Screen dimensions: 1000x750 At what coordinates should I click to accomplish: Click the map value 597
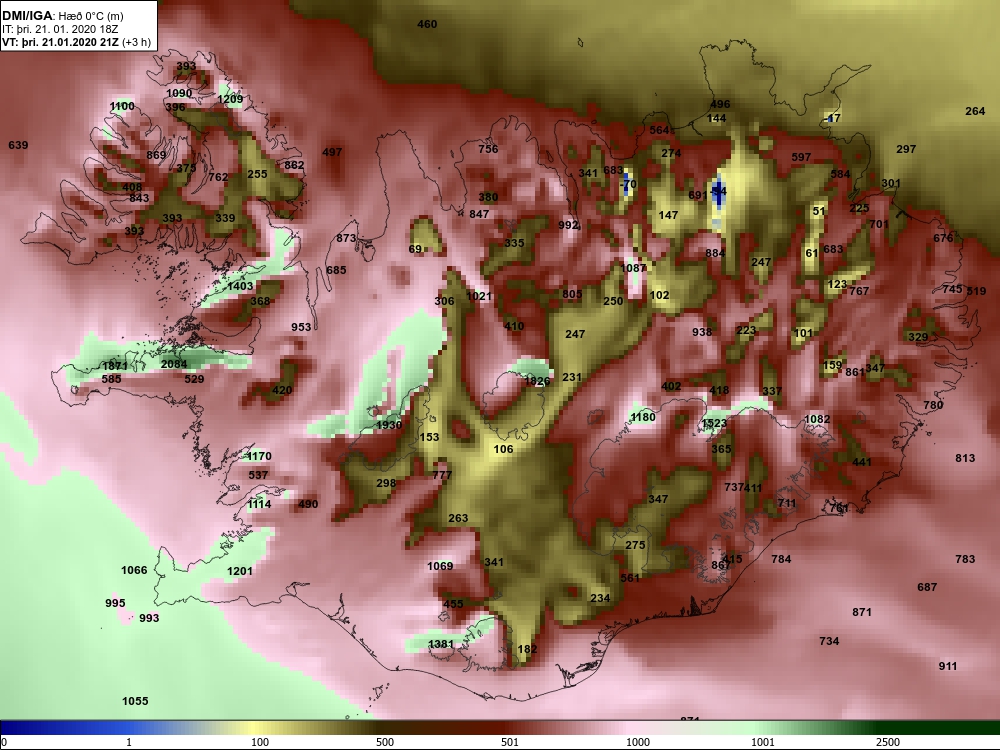pyautogui.click(x=801, y=157)
